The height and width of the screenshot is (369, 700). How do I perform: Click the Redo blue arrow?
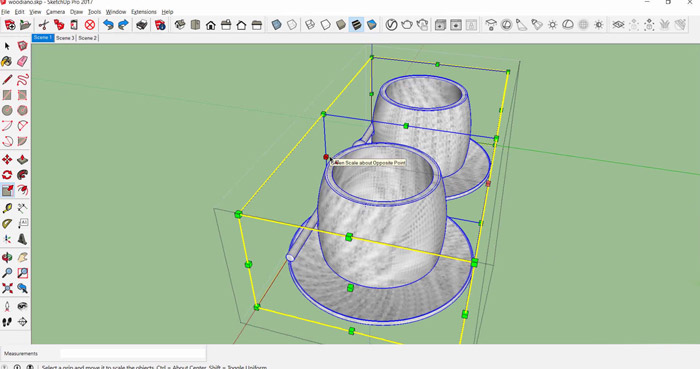click(x=124, y=25)
